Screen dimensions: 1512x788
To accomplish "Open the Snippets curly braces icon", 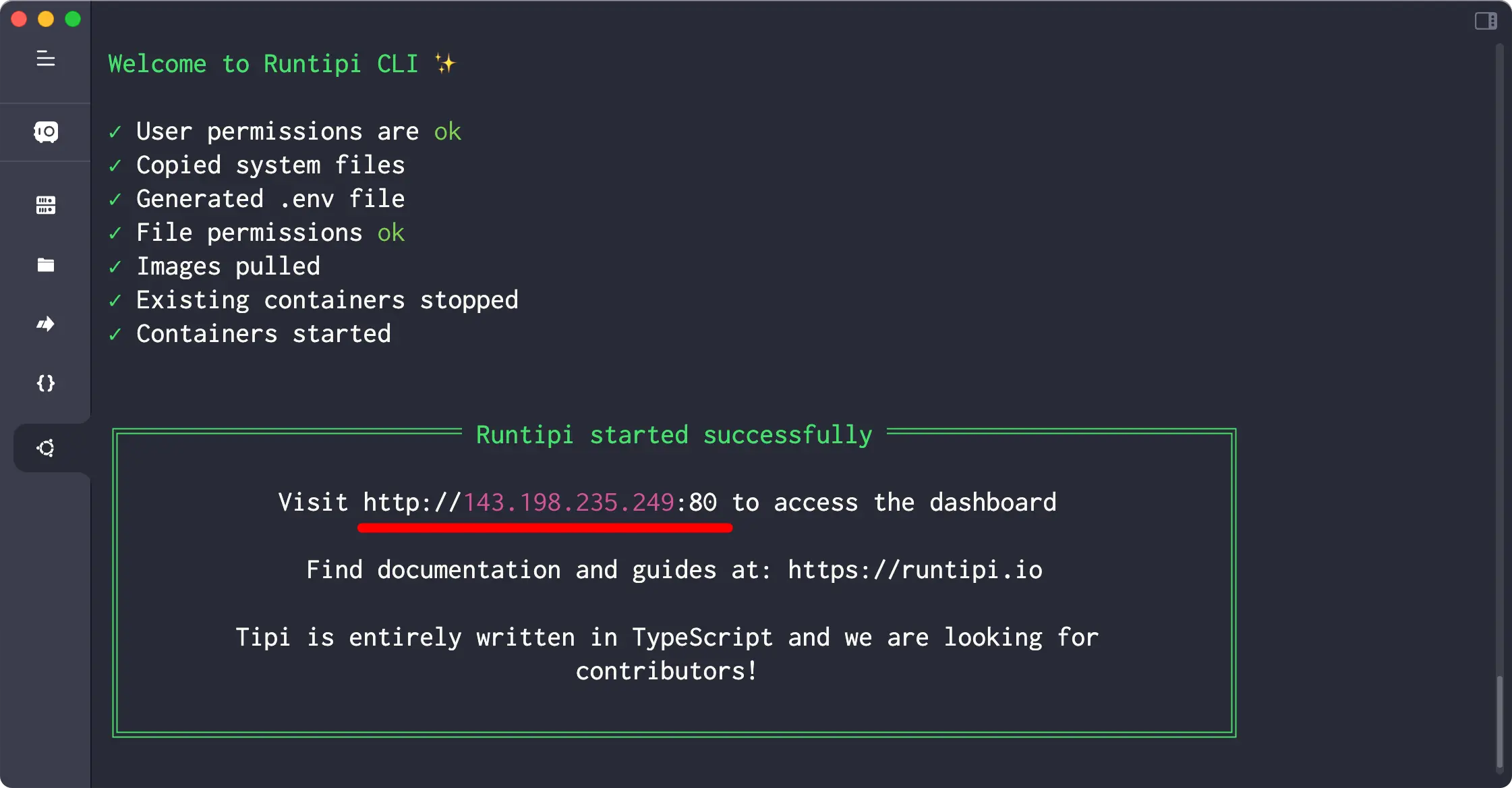I will click(x=46, y=383).
